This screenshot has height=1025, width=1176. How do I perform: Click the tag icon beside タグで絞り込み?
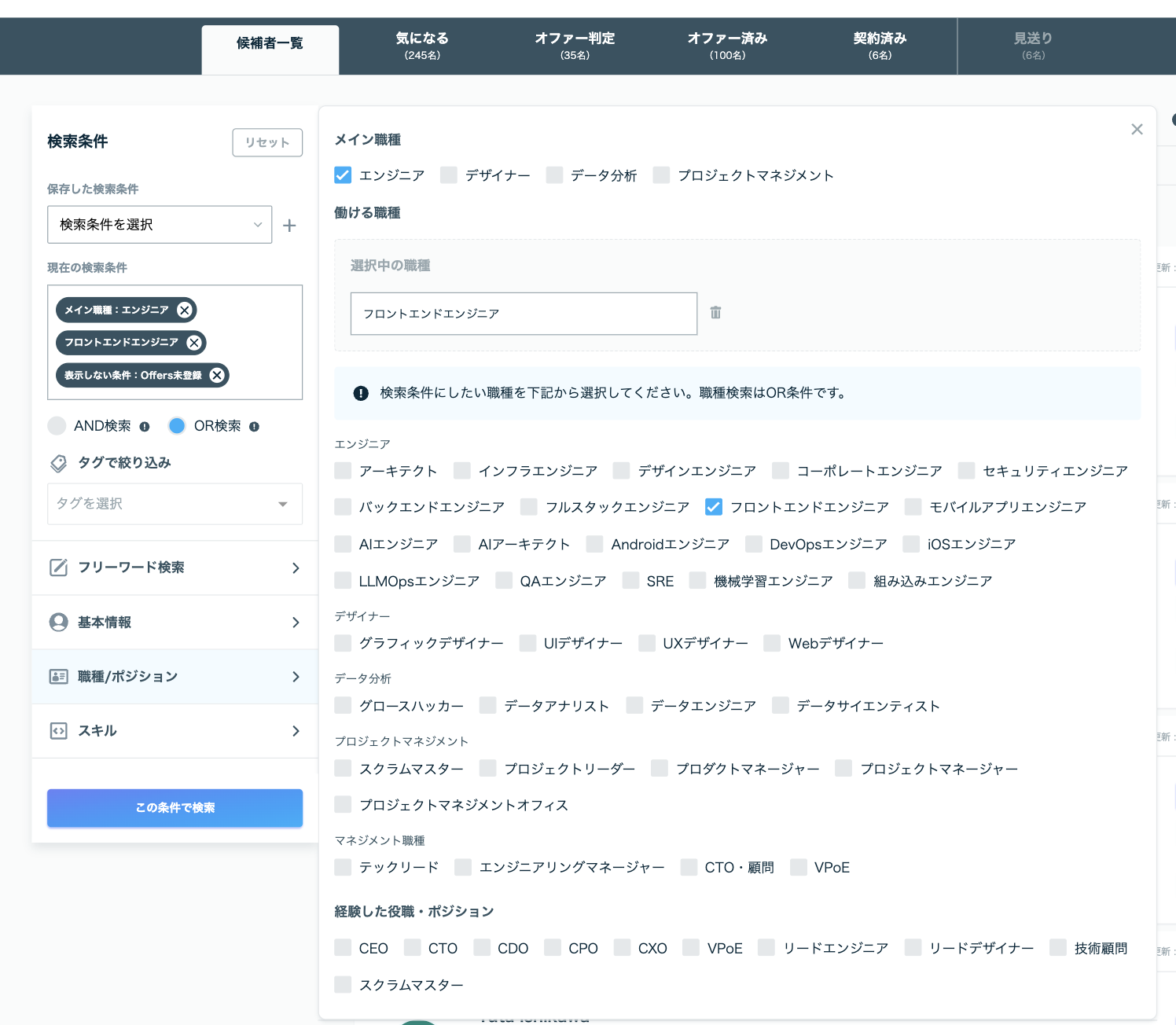[x=58, y=463]
